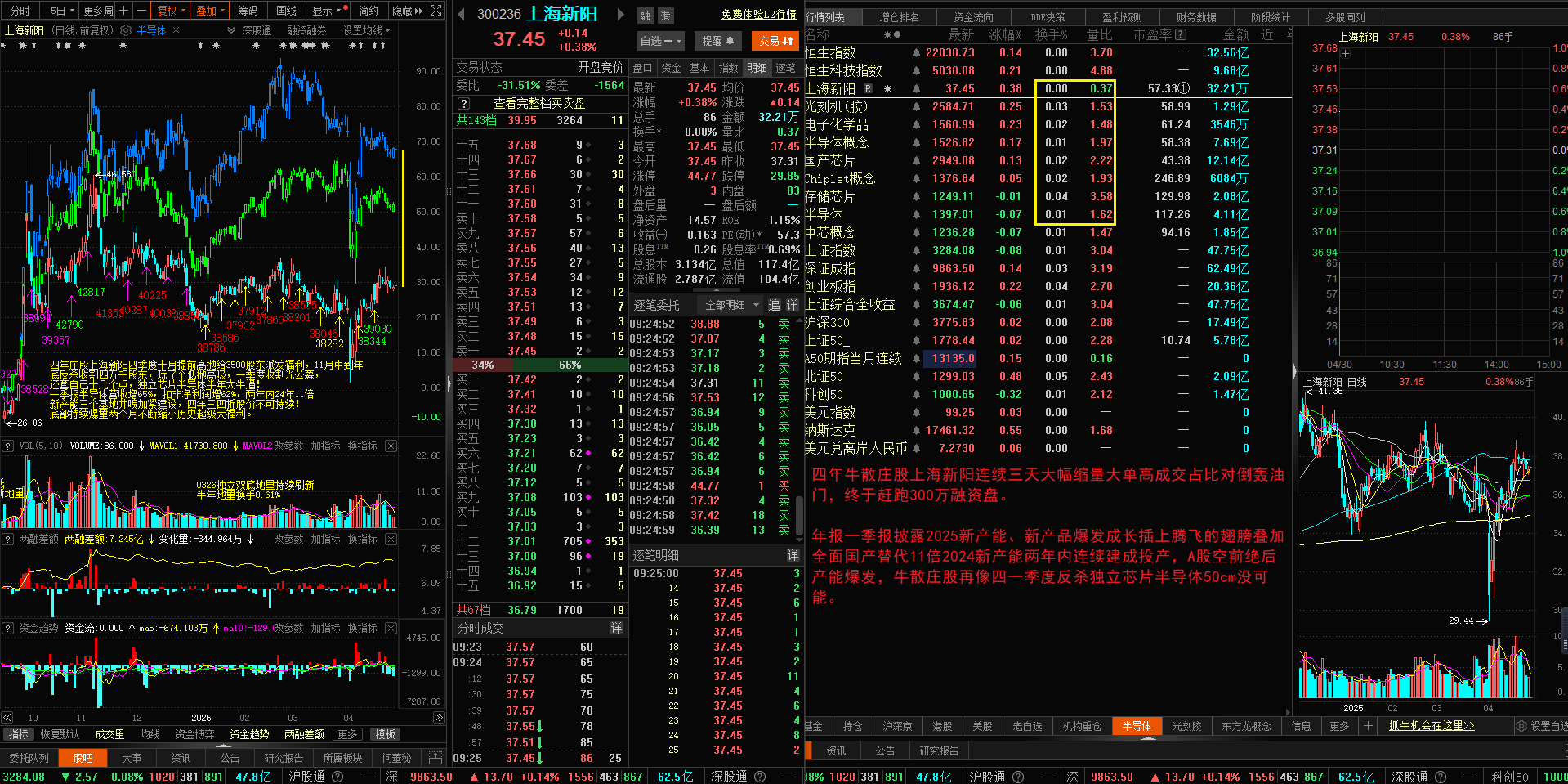Expand hidden tools with 隐藏 arrows

[407, 11]
